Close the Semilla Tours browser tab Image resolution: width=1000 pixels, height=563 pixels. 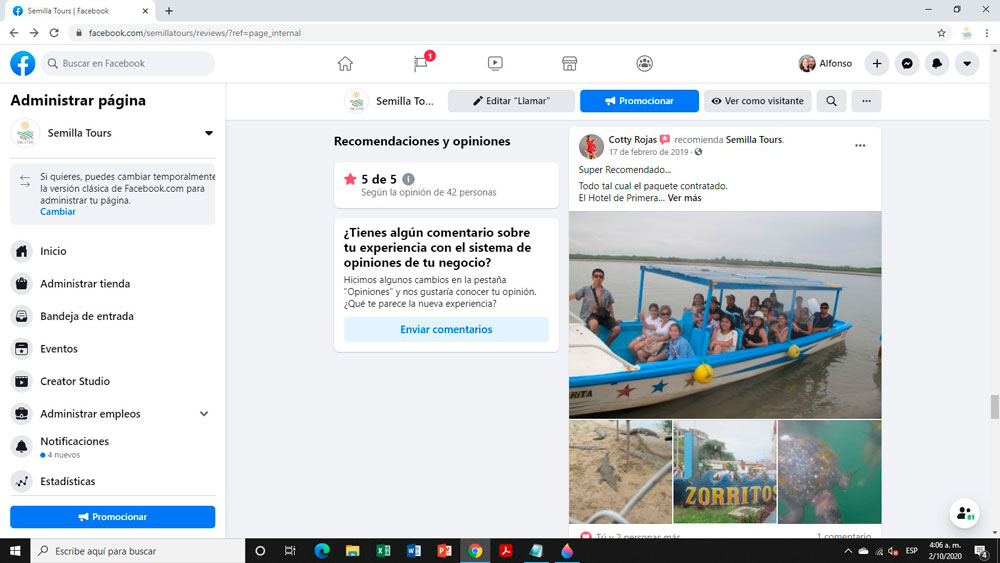tap(145, 11)
